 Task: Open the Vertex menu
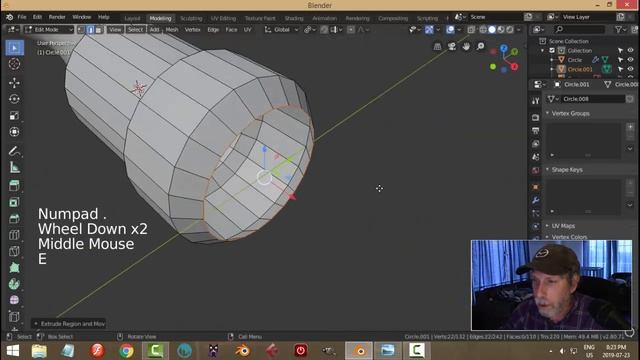[192, 30]
